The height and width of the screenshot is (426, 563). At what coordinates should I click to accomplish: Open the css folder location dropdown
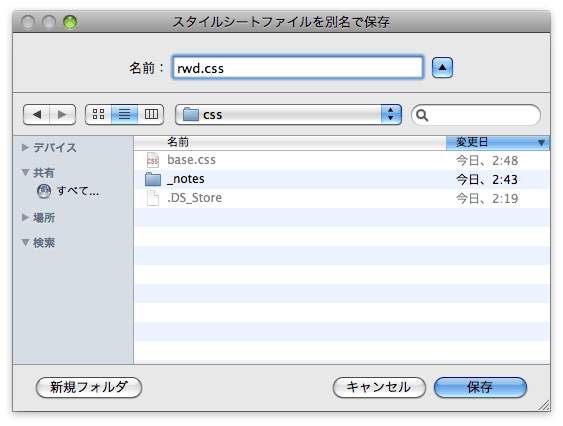click(x=288, y=115)
